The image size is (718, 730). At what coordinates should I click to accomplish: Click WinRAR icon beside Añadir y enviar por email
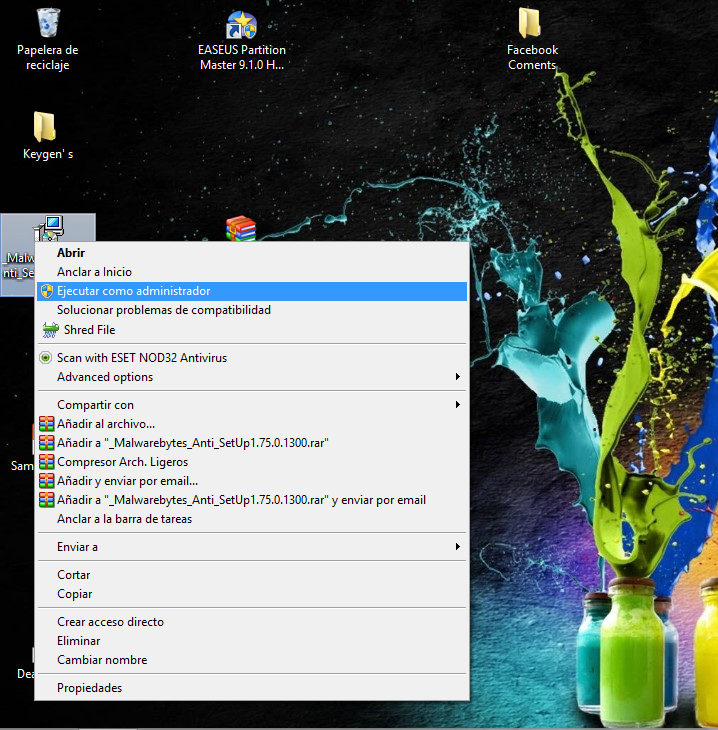47,481
